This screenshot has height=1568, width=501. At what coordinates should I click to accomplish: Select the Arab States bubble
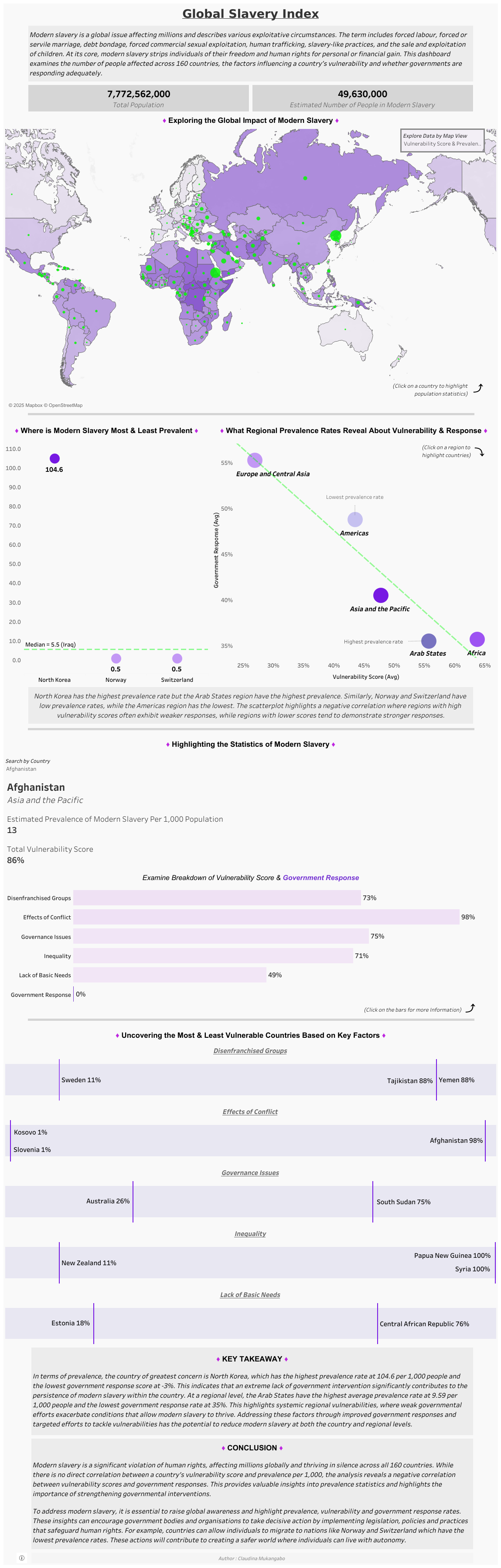(x=429, y=641)
